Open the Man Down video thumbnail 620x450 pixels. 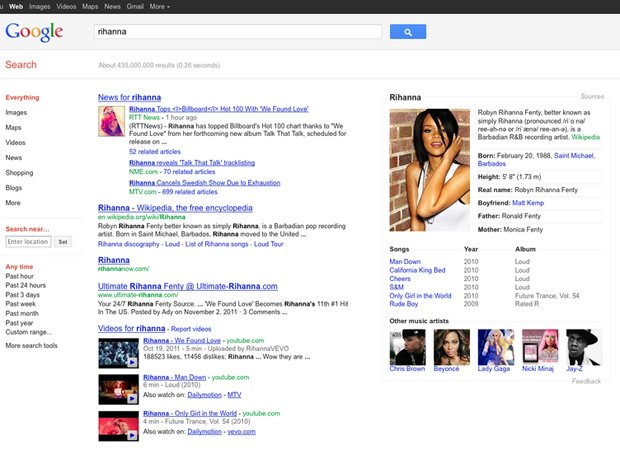(x=118, y=388)
